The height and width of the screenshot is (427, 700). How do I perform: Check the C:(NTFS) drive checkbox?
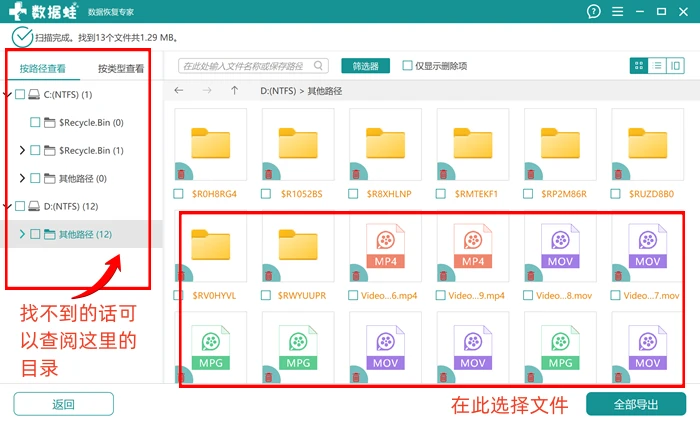(20, 94)
